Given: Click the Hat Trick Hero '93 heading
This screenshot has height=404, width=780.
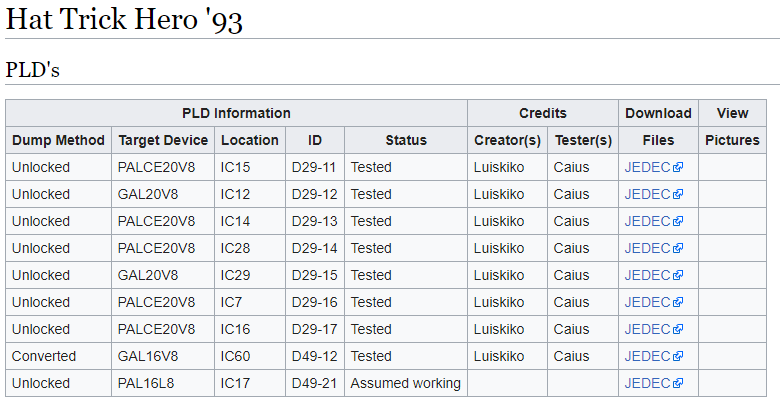Looking at the screenshot, I should 124,20.
